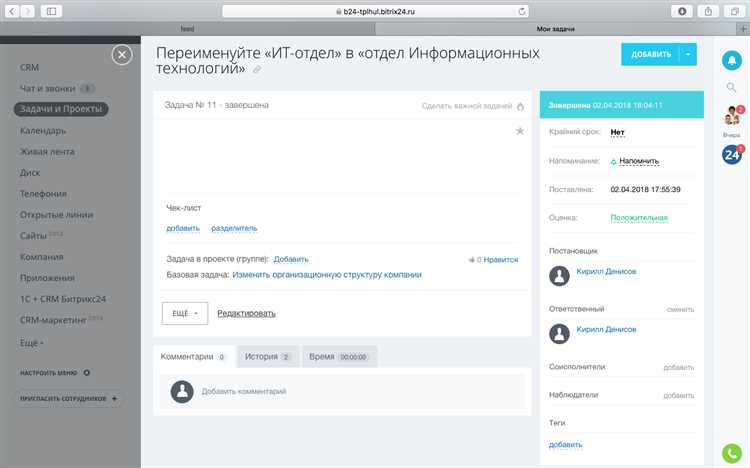Click Safari address bar b24-tplhul.bitrix24.ru
750x468 pixels.
pos(375,11)
